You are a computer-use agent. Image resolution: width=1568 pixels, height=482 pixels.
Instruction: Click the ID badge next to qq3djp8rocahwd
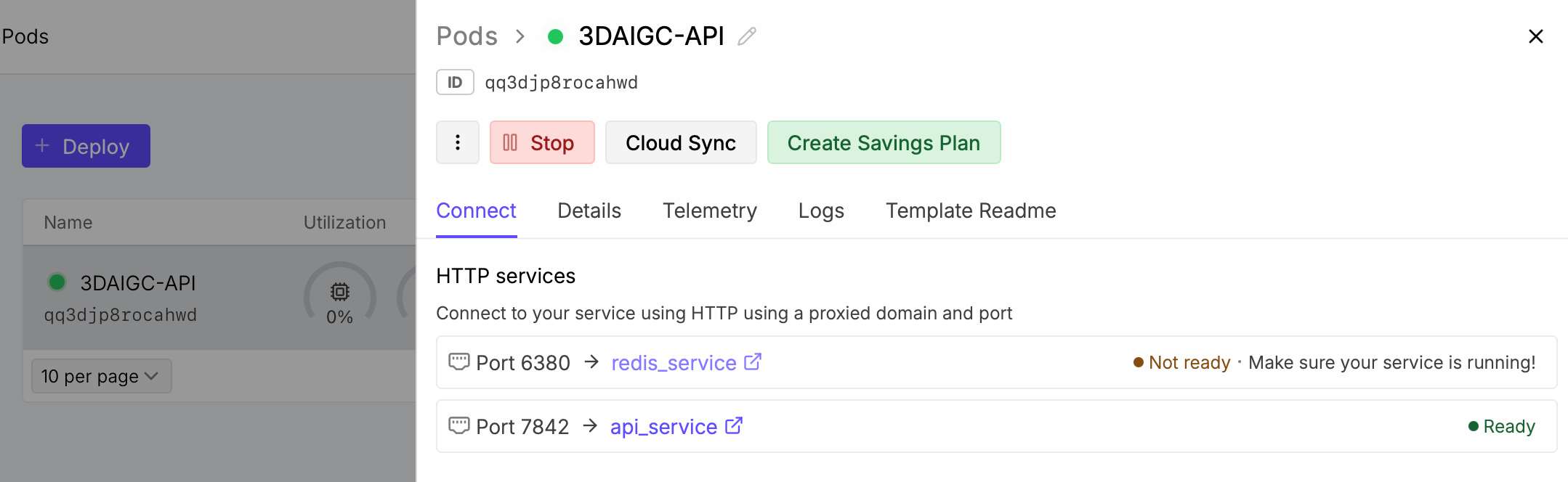(455, 82)
